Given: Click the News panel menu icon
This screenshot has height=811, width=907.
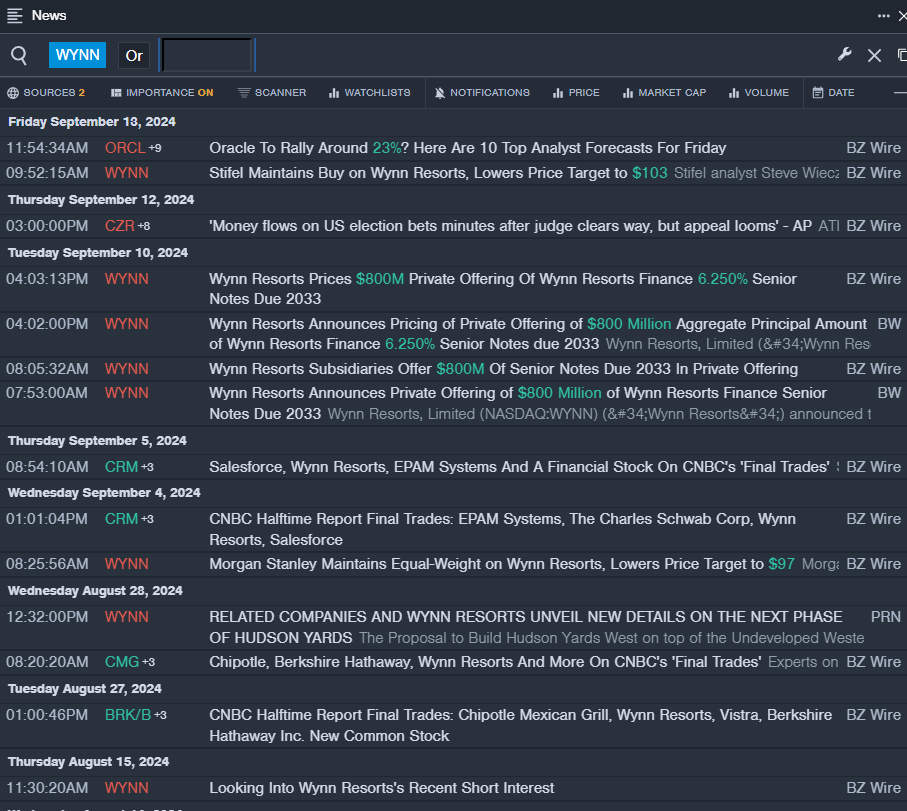Looking at the screenshot, I should [14, 16].
